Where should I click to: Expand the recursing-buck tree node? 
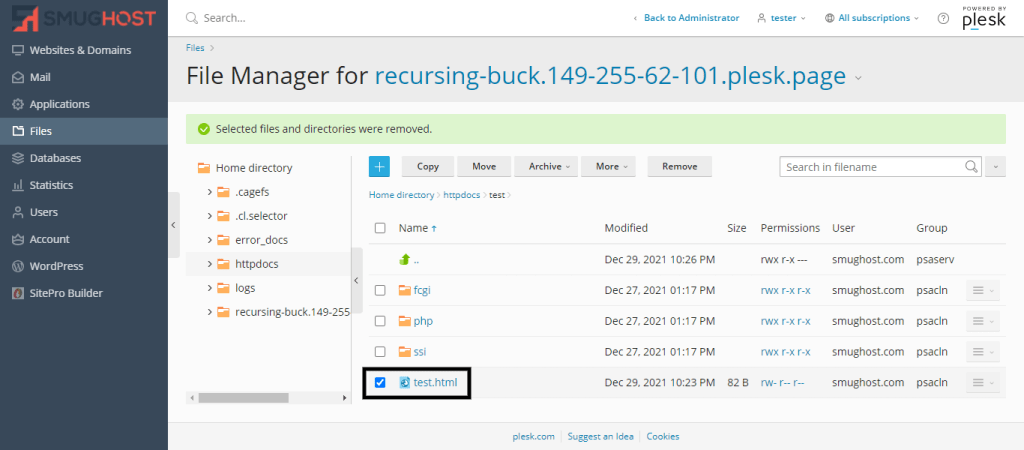pyautogui.click(x=210, y=312)
